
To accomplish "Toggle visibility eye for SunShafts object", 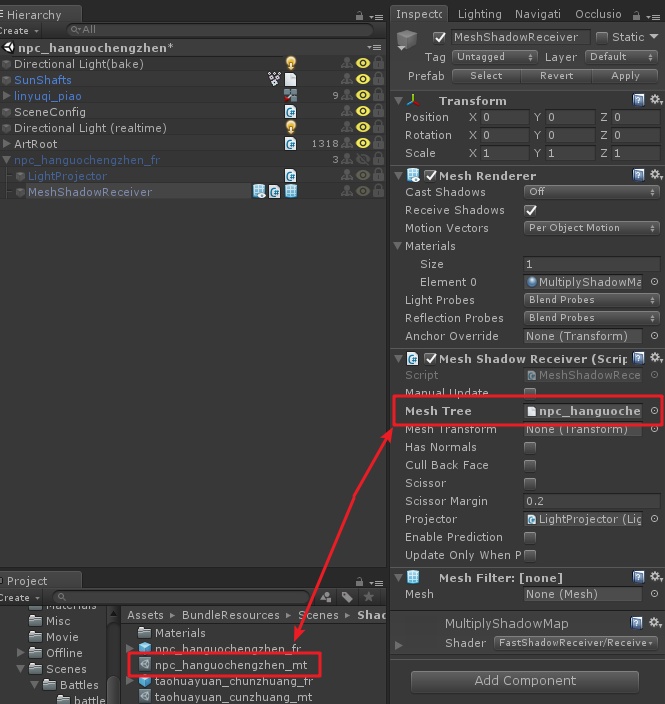I will click(x=364, y=80).
